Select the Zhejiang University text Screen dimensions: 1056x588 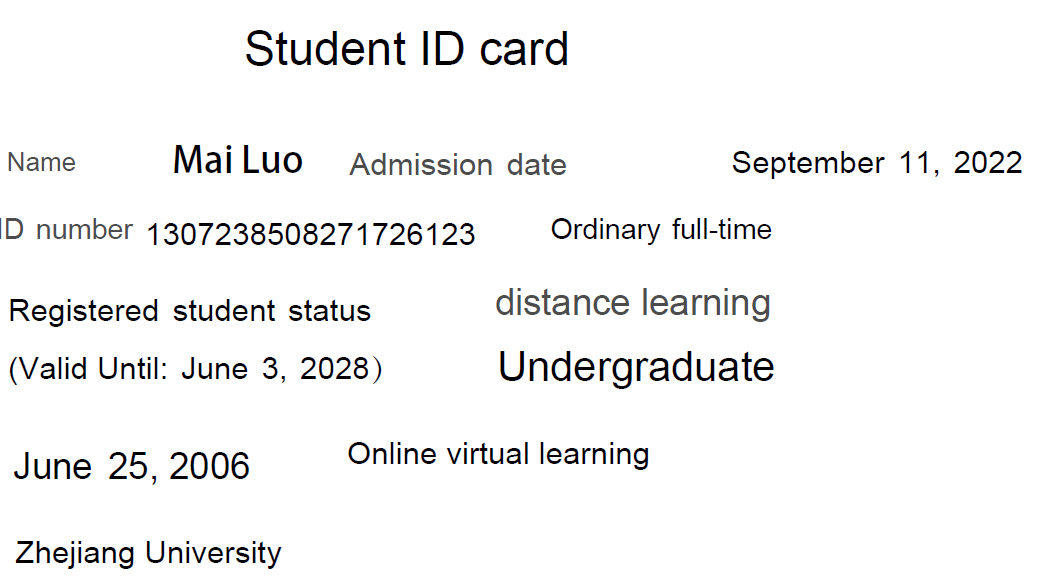point(148,553)
